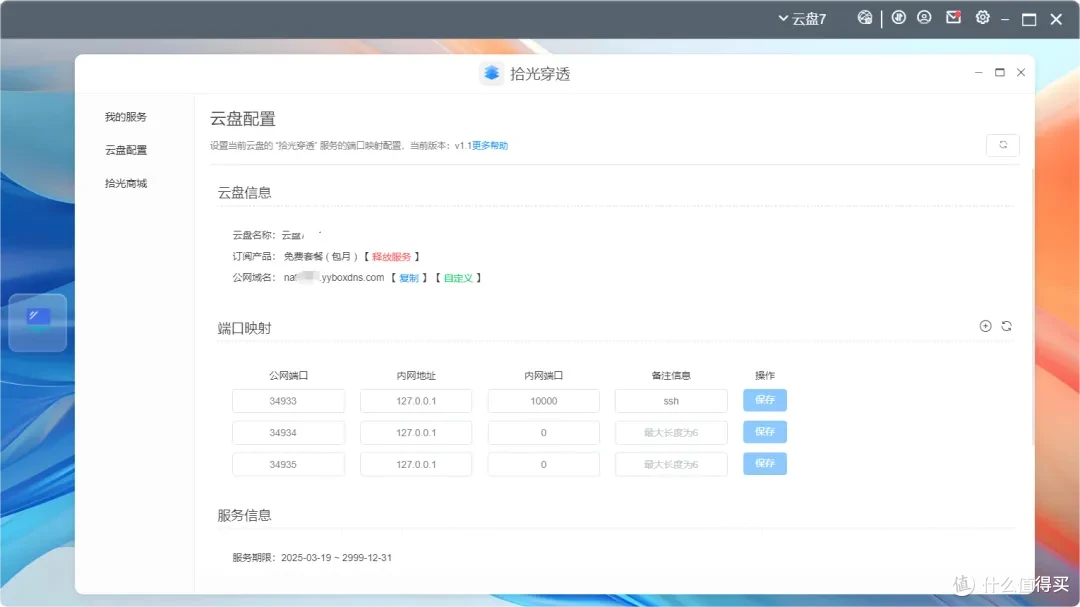This screenshot has width=1080, height=607.
Task: Click remark field in 34934 row
Action: click(671, 433)
